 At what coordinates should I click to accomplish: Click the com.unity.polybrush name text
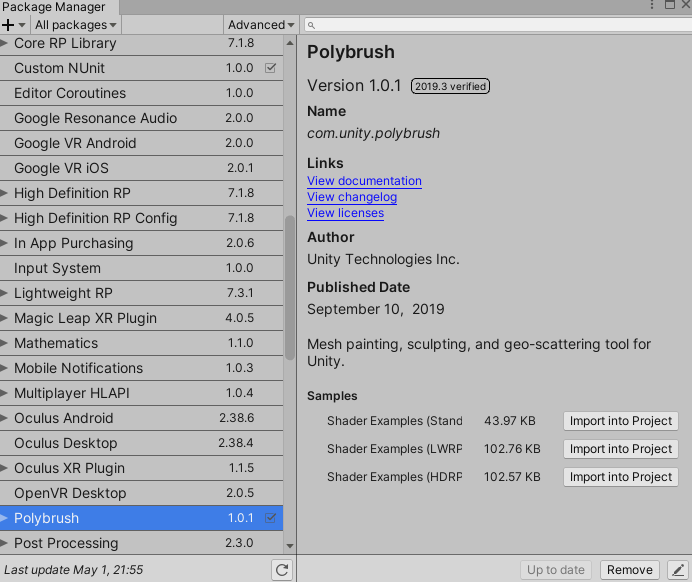[373, 133]
